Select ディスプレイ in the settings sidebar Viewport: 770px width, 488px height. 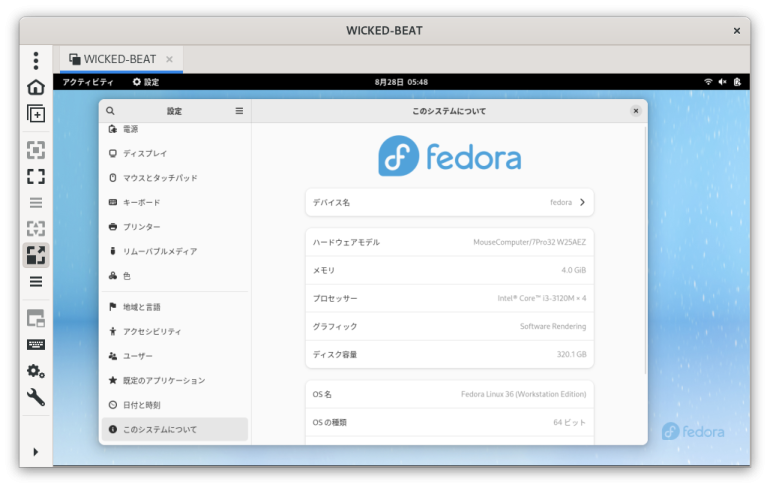point(145,153)
